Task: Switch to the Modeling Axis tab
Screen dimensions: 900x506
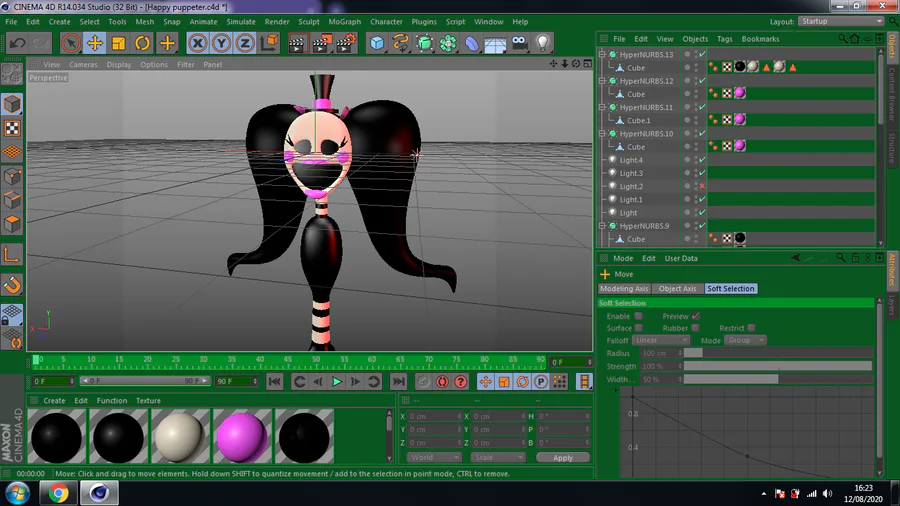Action: click(624, 289)
